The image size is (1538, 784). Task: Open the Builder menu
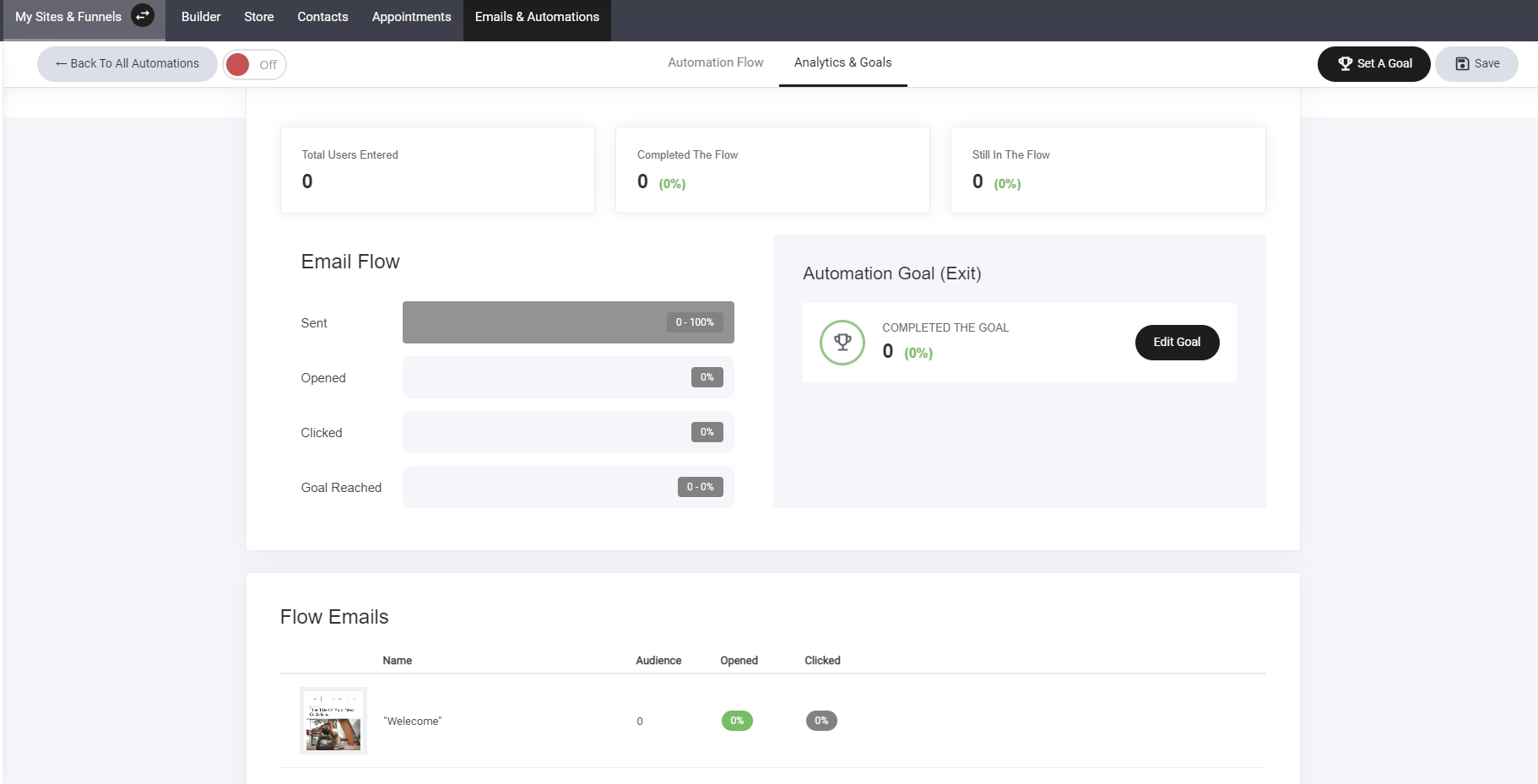[201, 17]
